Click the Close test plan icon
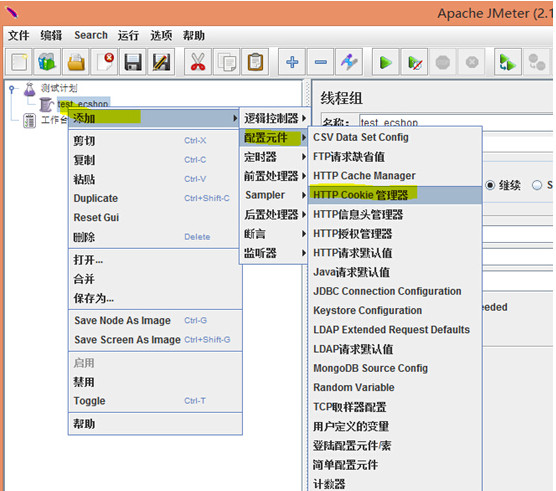 click(x=104, y=62)
